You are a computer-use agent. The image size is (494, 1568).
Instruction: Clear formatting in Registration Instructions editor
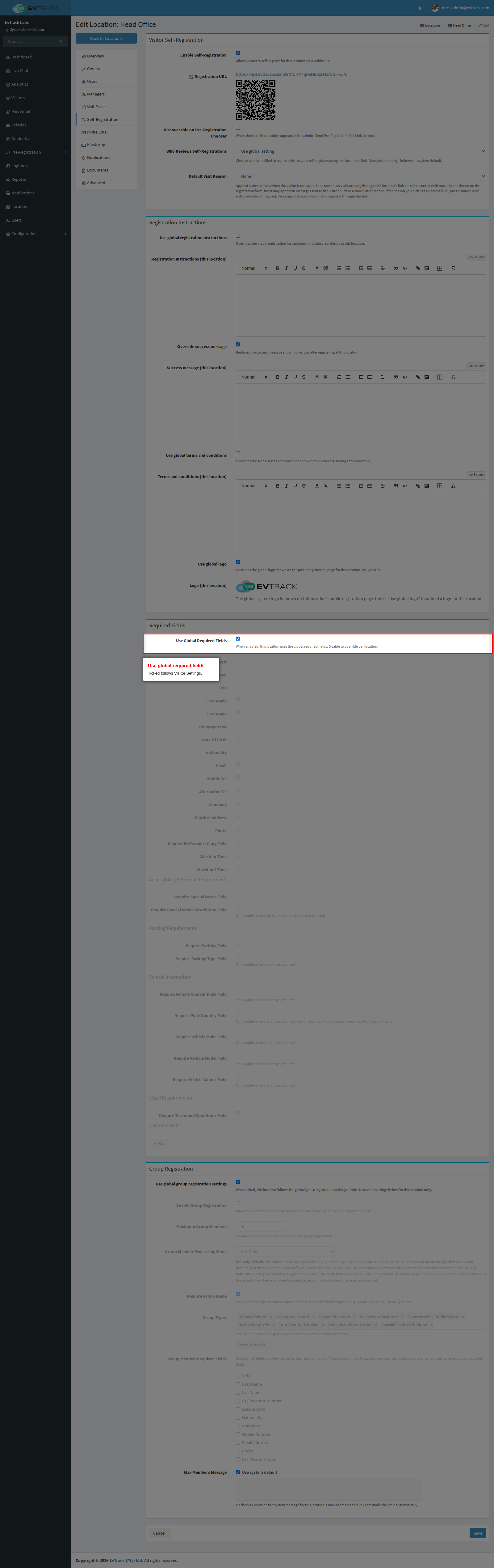[453, 269]
